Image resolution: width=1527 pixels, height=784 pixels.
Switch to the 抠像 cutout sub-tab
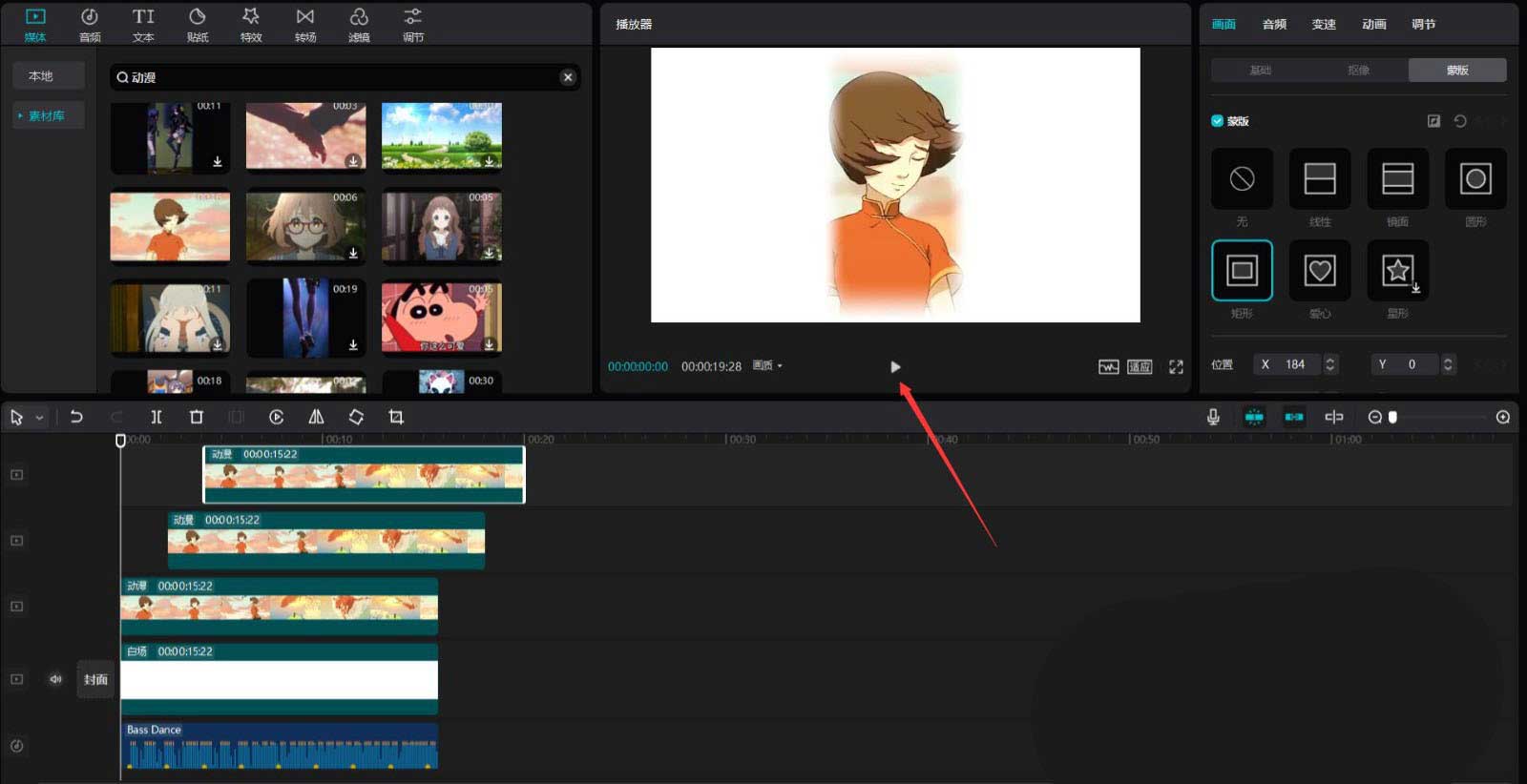1358,70
